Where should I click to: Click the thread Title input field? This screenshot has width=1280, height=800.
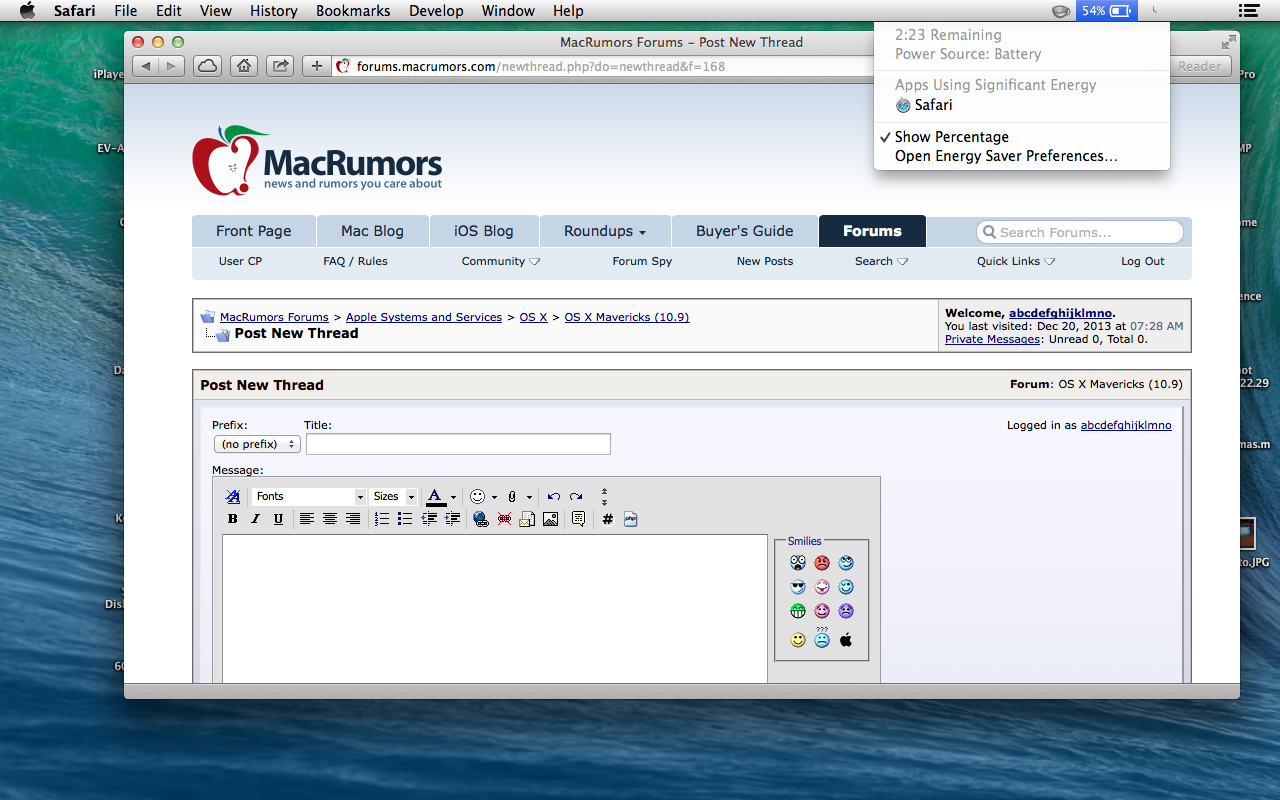458,444
